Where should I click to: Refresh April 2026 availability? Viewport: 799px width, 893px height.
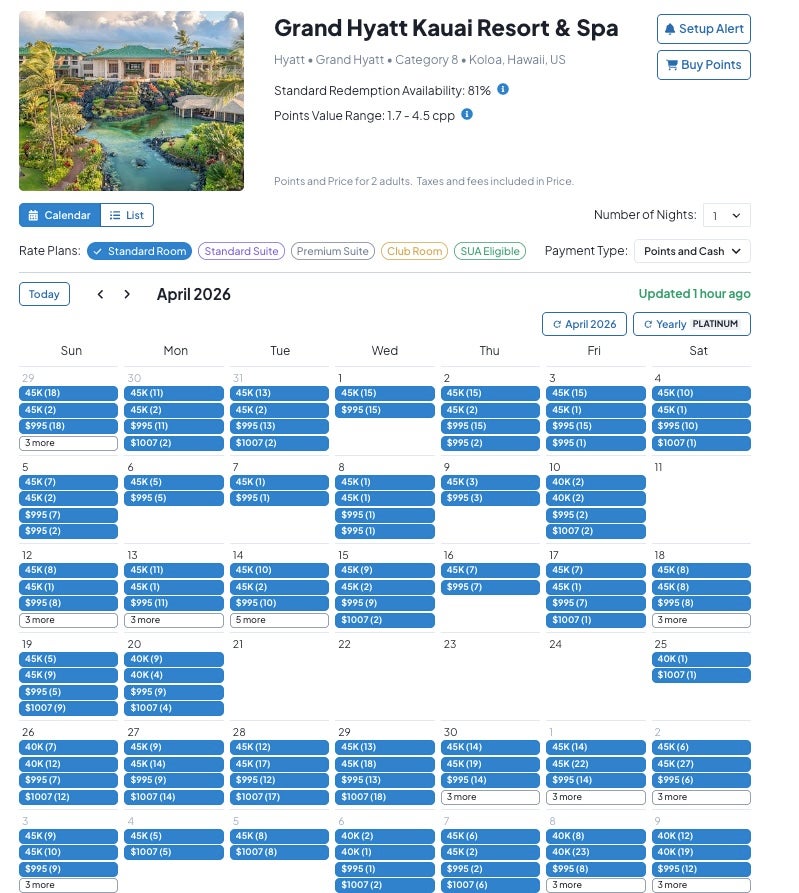pyautogui.click(x=584, y=324)
